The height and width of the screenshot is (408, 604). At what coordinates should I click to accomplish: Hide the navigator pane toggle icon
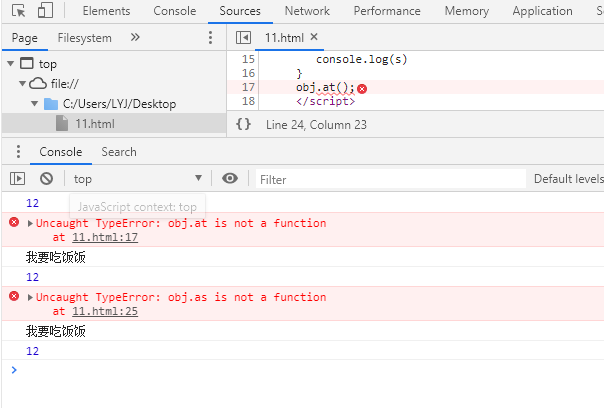point(243,37)
